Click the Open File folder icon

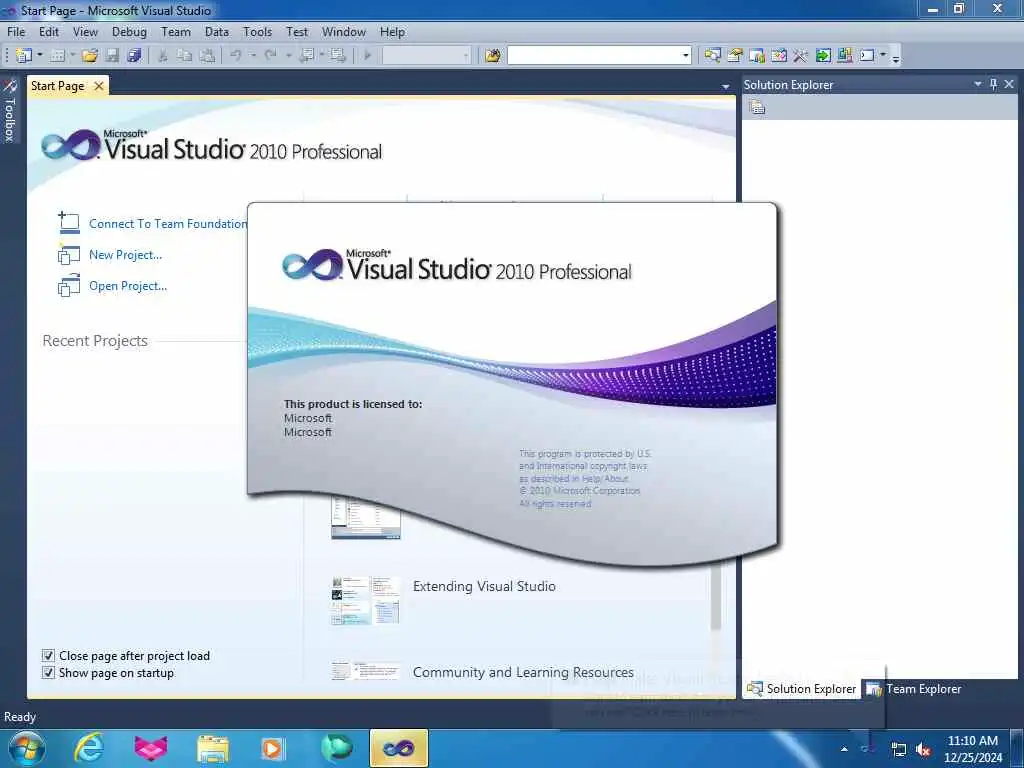pos(89,56)
